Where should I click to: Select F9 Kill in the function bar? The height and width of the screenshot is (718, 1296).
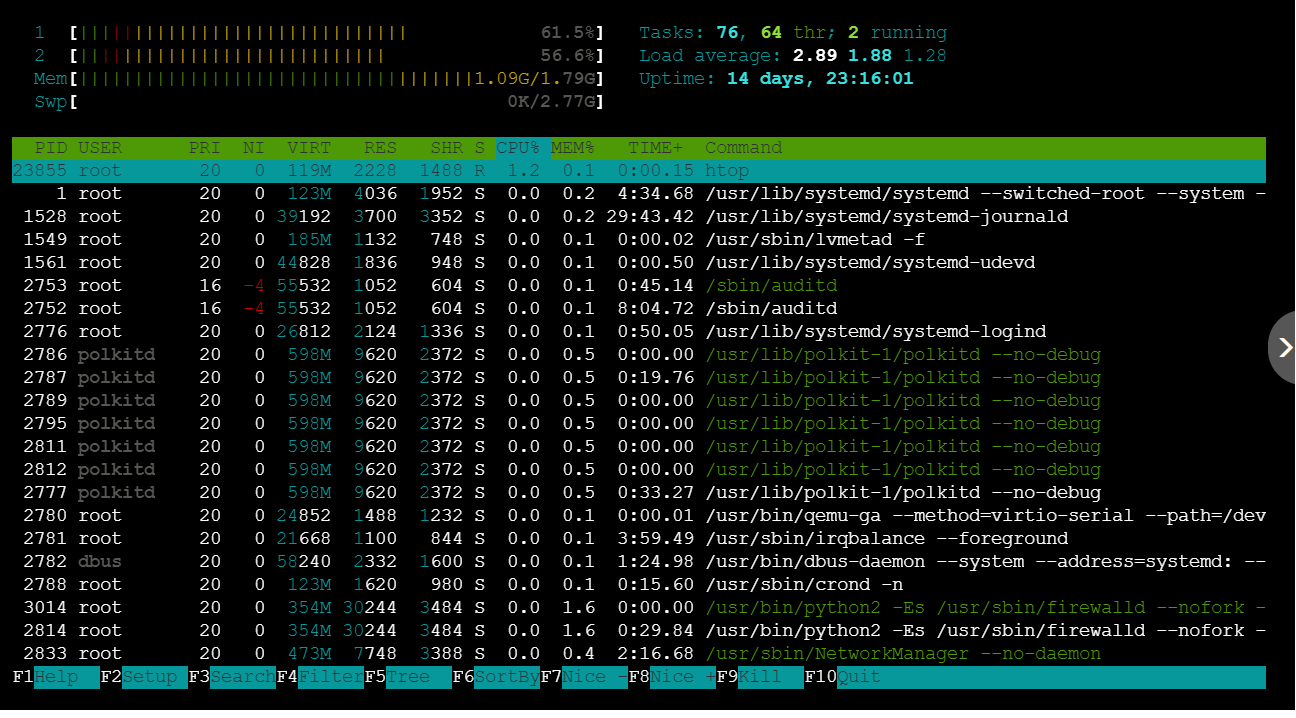760,677
